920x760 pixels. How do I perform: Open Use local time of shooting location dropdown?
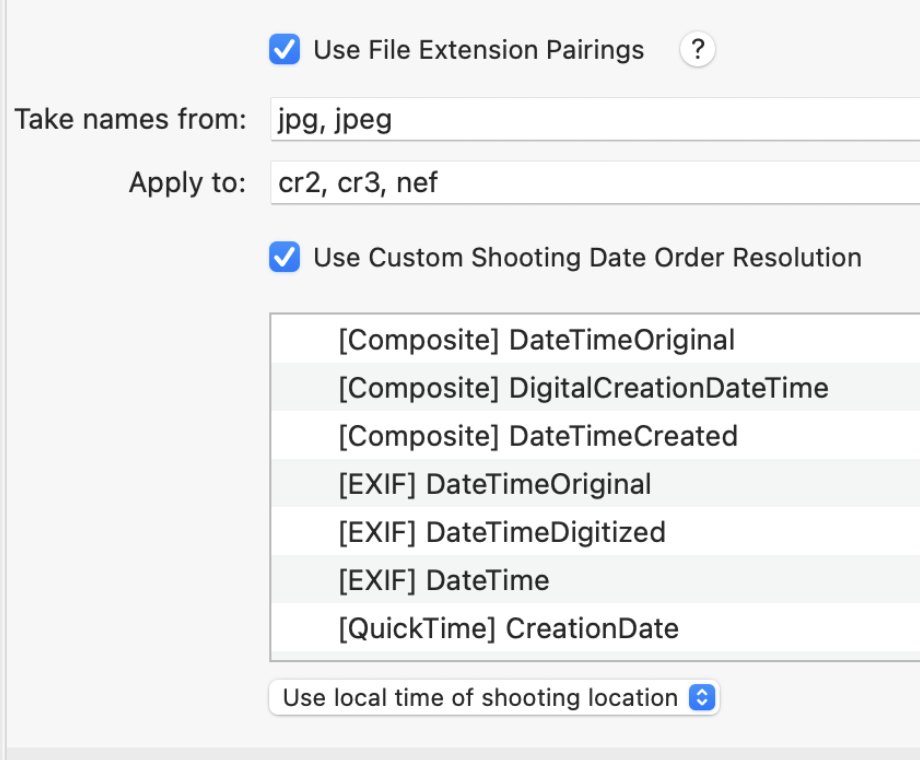pyautogui.click(x=494, y=697)
